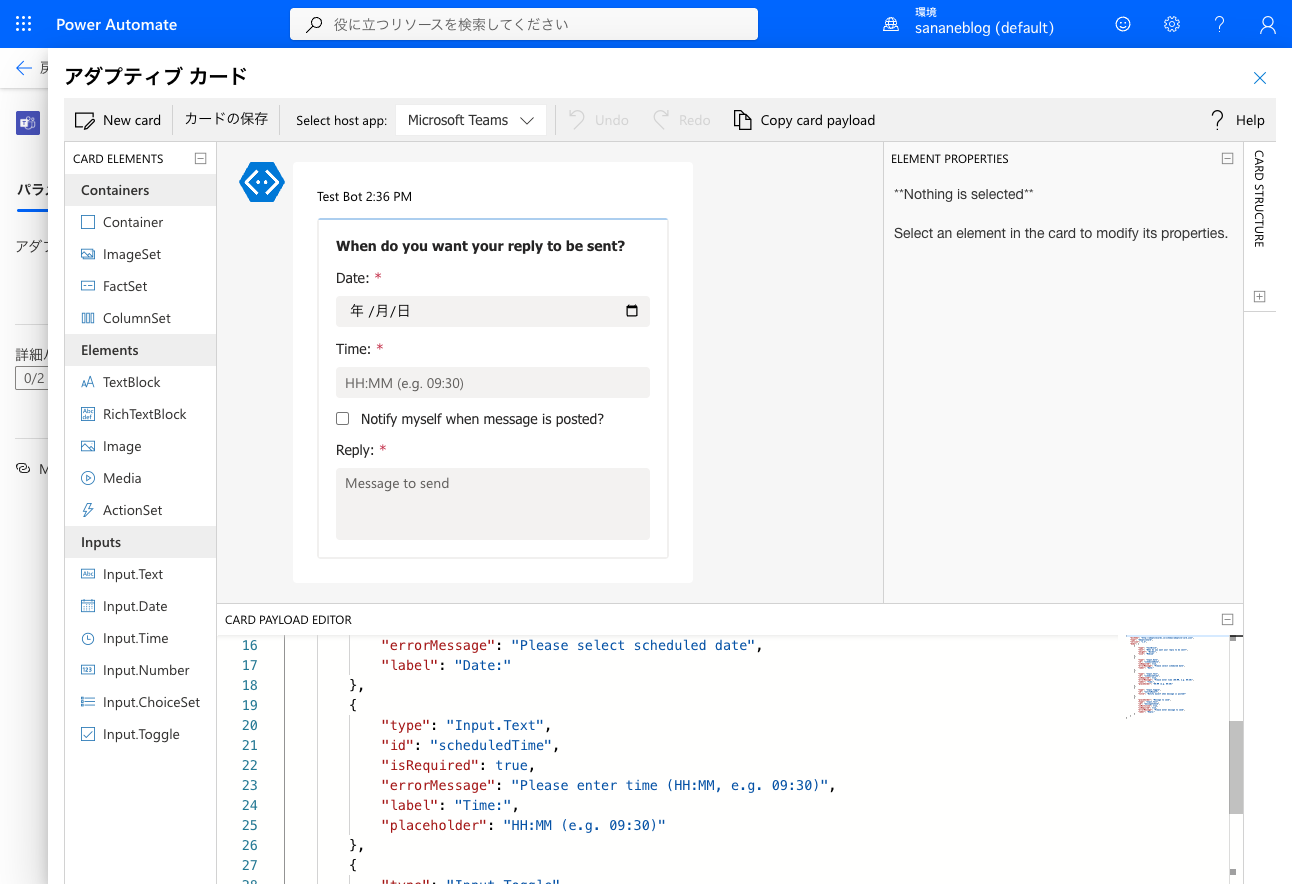Select the ColumnSet element icon
The height and width of the screenshot is (884, 1292).
[x=88, y=318]
